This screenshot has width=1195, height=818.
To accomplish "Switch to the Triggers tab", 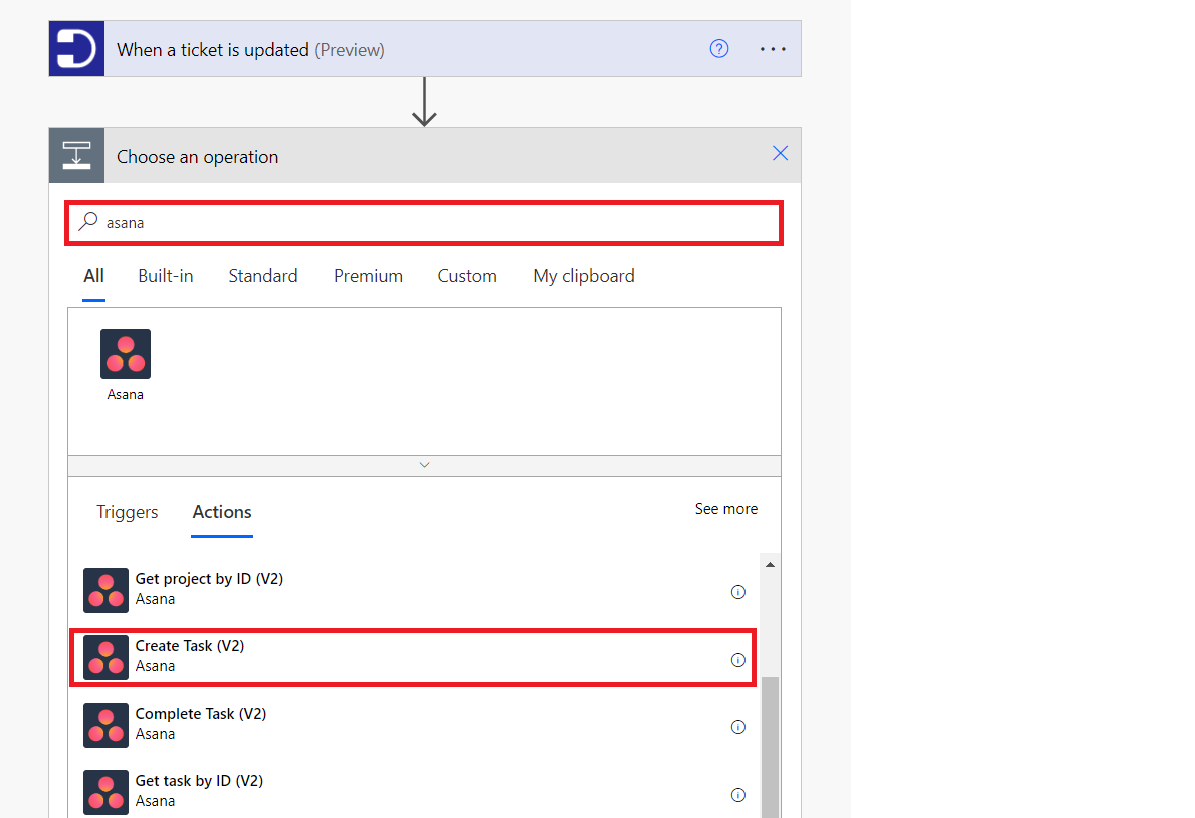I will click(127, 512).
